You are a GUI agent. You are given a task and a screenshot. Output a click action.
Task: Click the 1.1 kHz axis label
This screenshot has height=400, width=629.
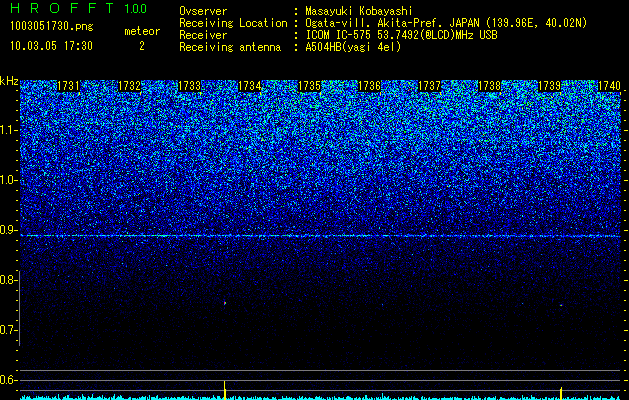pyautogui.click(x=8, y=130)
